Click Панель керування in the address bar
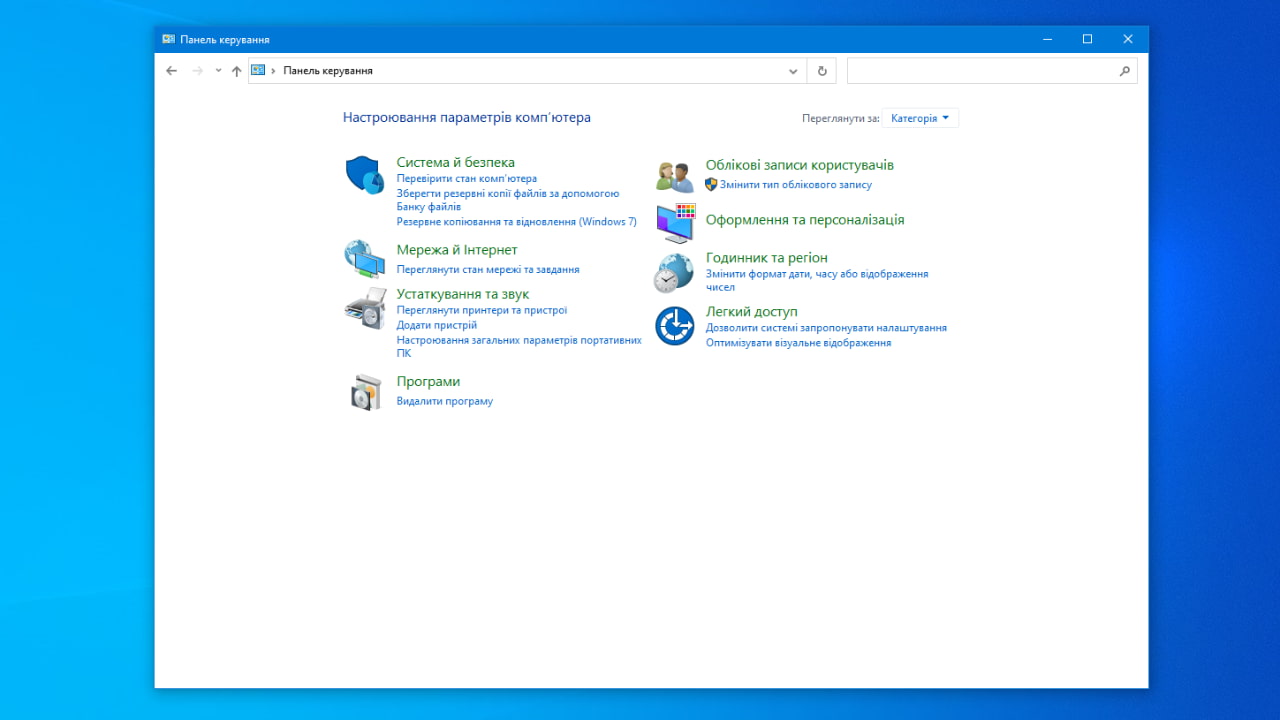Viewport: 1280px width, 720px height. 328,71
